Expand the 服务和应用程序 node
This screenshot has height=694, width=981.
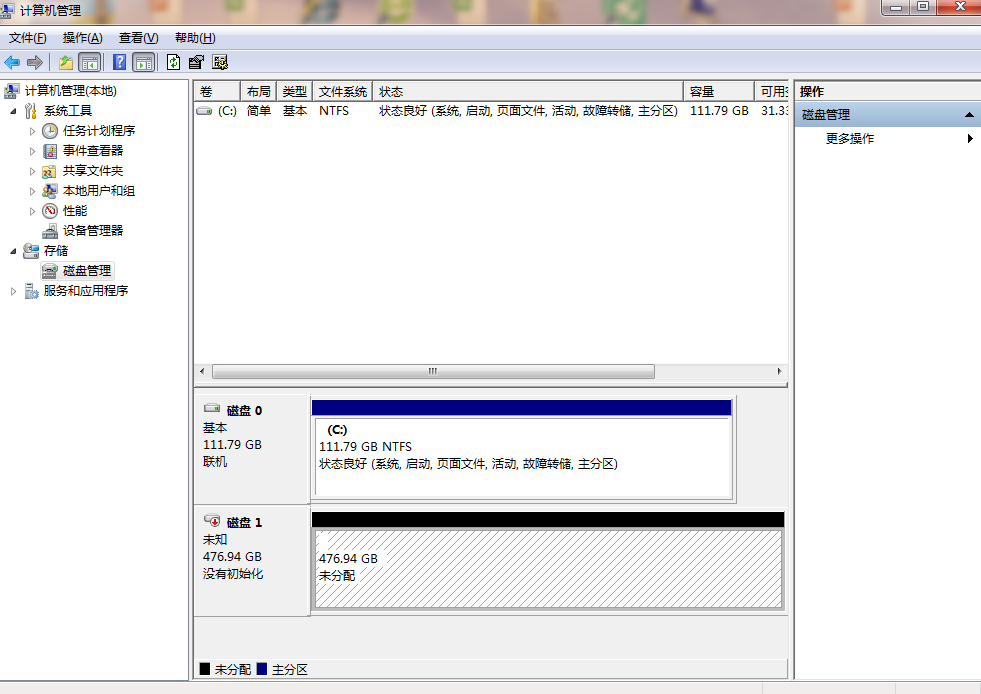[x=13, y=292]
